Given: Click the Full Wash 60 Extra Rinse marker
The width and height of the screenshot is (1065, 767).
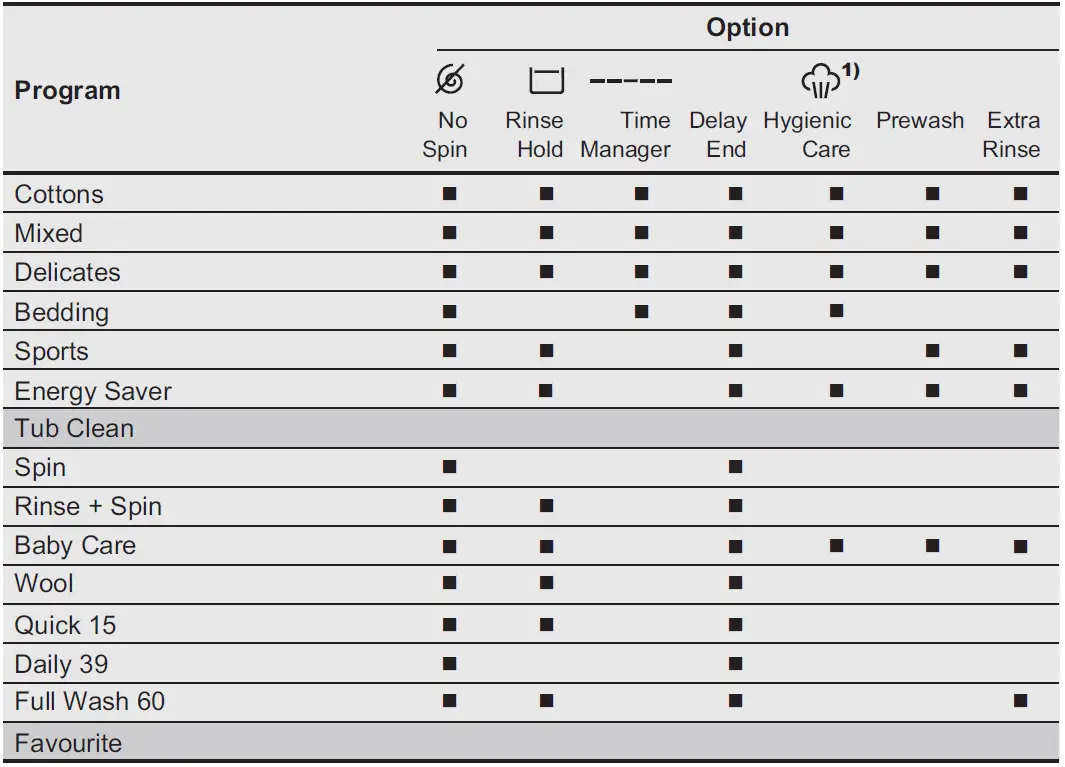Looking at the screenshot, I should coord(1020,701).
